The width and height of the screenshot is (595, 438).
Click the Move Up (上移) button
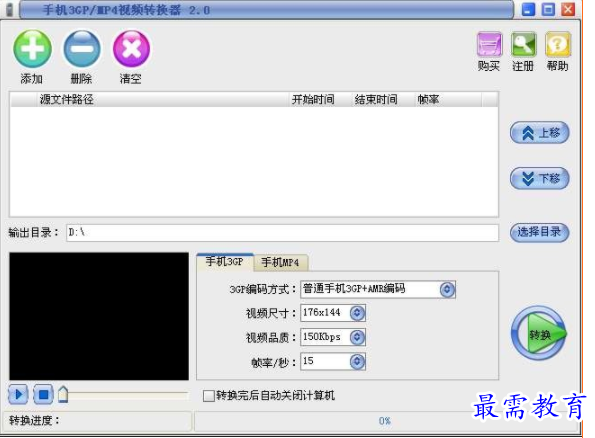[540, 133]
